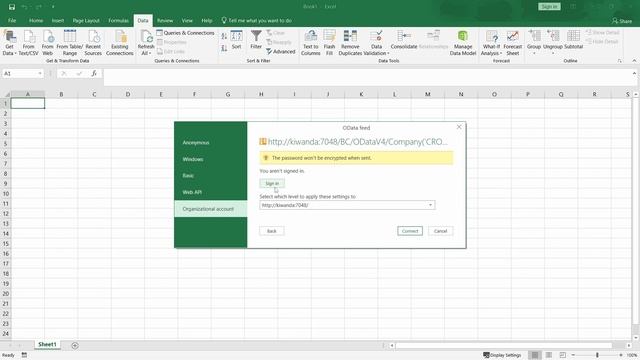
Task: Click Refresh All icon
Action: pos(146,37)
